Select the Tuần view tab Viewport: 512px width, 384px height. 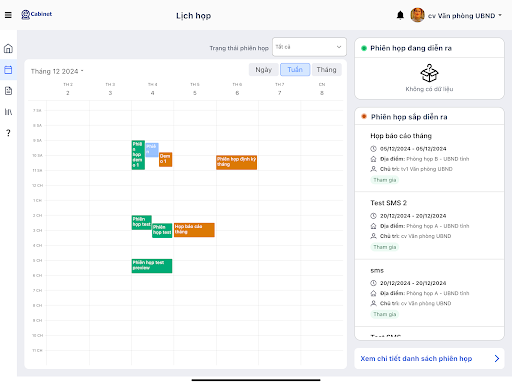(295, 70)
